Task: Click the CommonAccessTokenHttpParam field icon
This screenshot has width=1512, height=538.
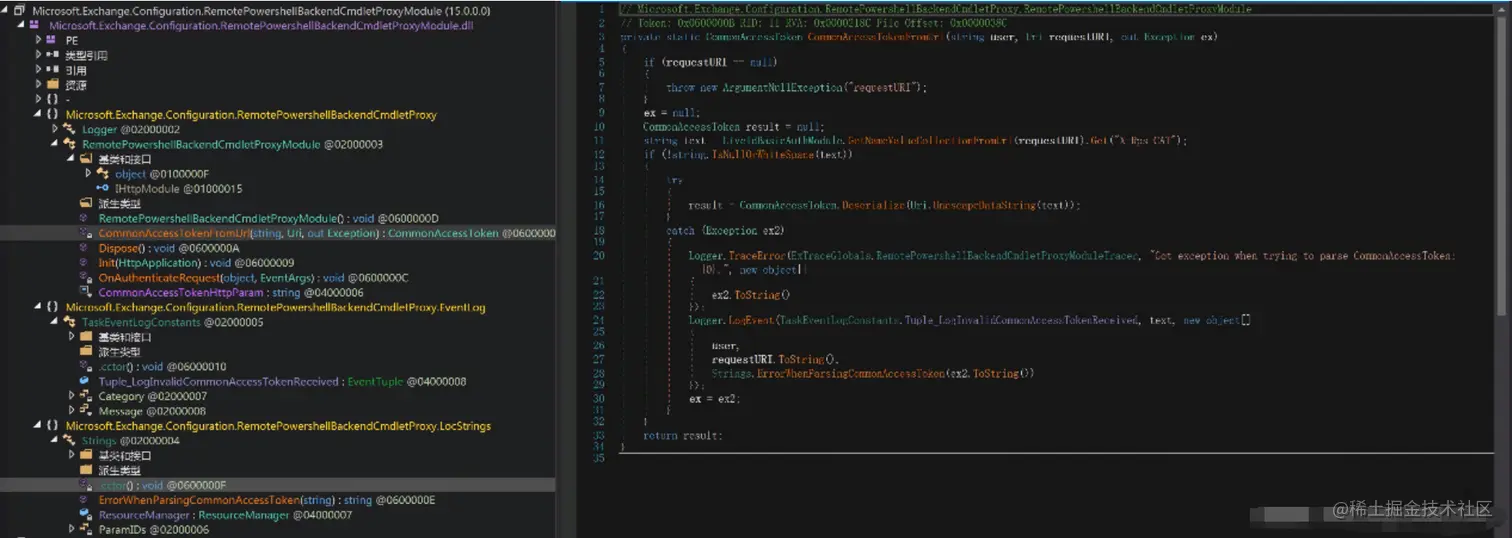Action: tap(87, 292)
